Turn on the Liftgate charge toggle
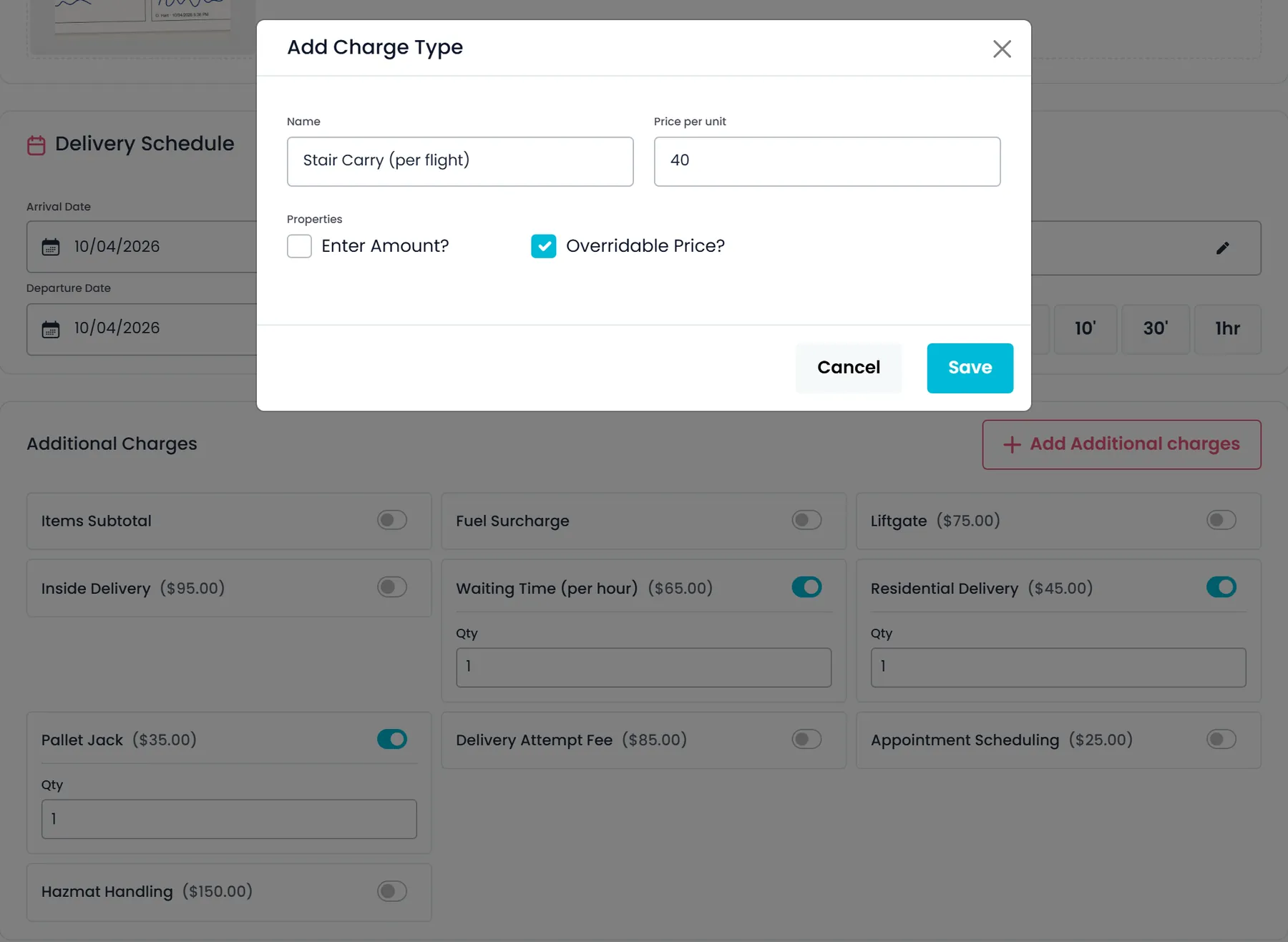 [x=1221, y=520]
